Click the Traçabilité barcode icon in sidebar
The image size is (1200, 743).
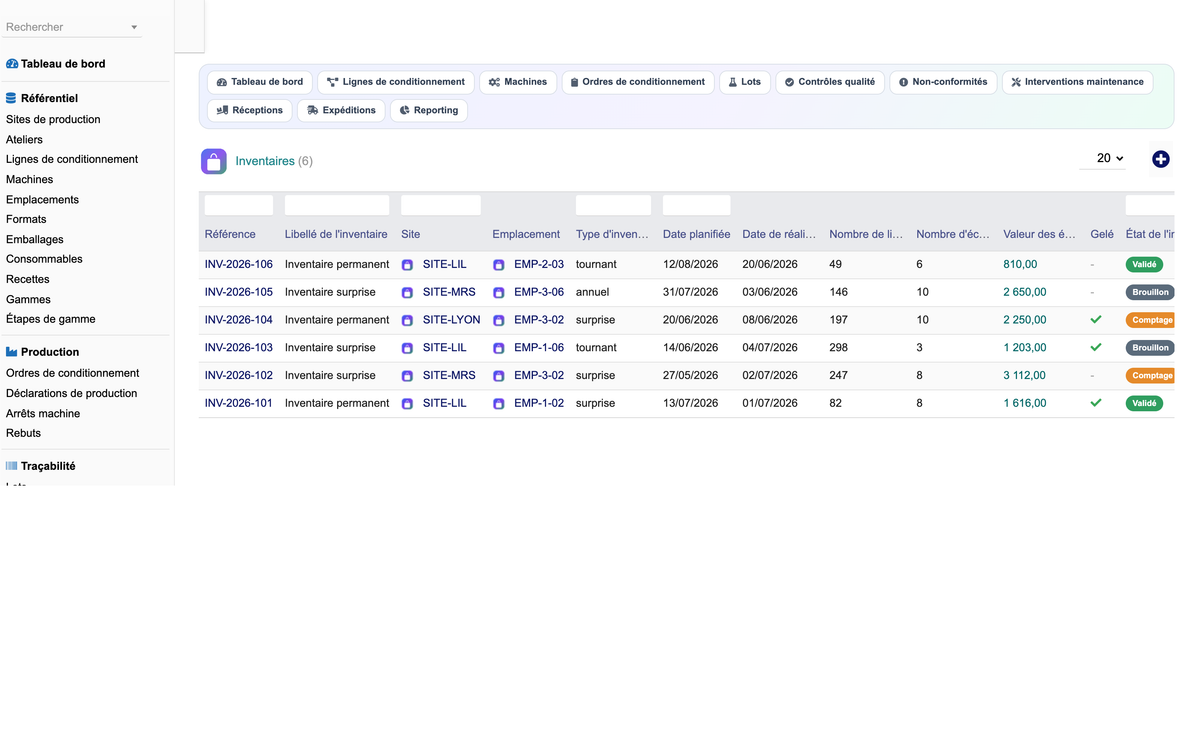12,466
